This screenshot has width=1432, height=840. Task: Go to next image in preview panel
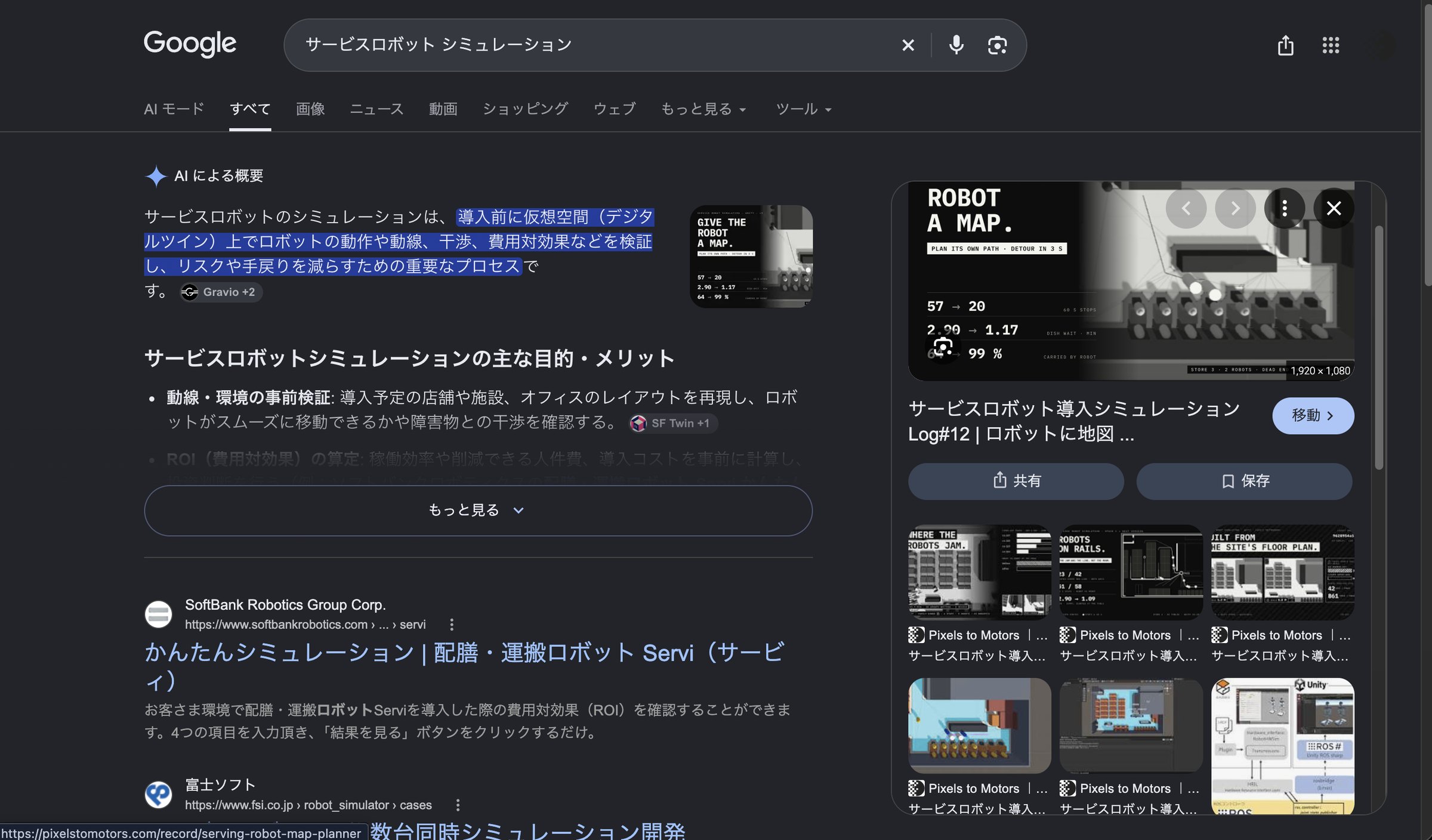point(1235,208)
